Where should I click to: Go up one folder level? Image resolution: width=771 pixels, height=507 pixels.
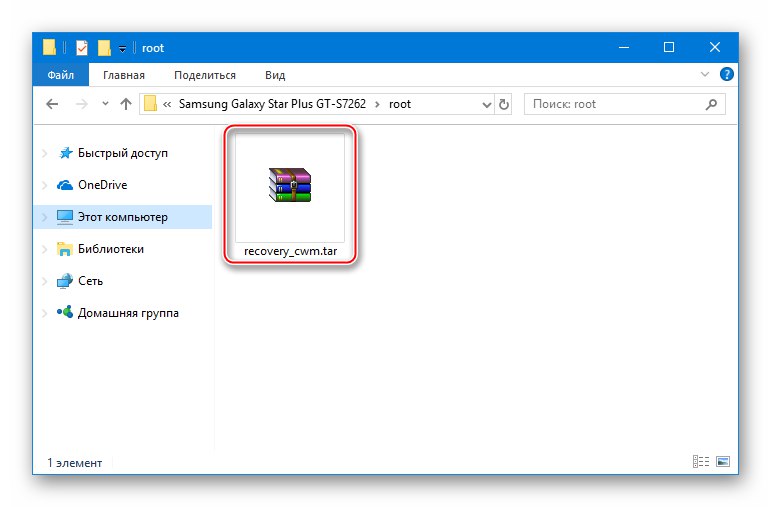(x=126, y=104)
